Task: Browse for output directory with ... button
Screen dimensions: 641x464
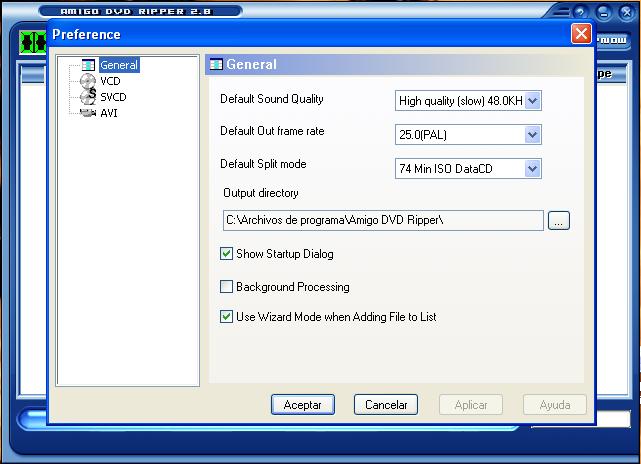Action: (558, 220)
